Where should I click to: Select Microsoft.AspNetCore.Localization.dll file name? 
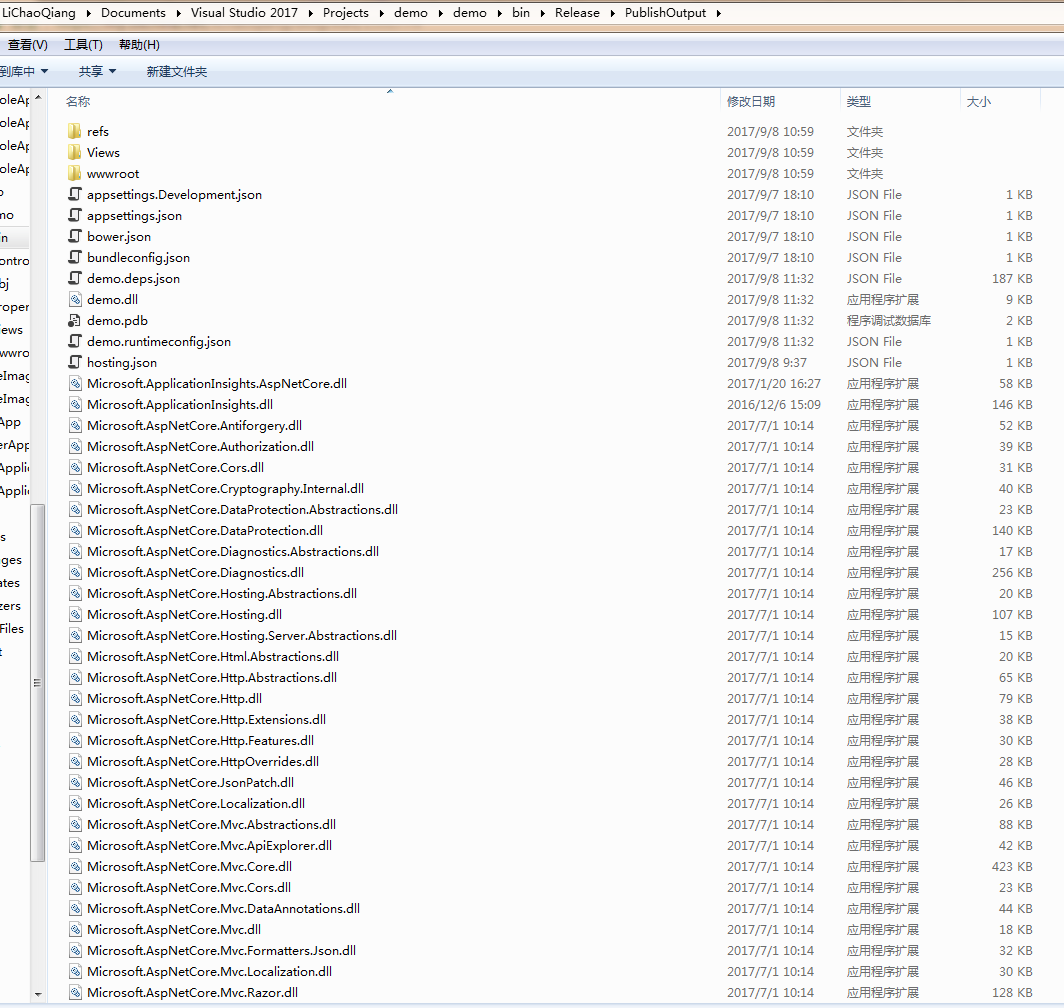tap(195, 804)
